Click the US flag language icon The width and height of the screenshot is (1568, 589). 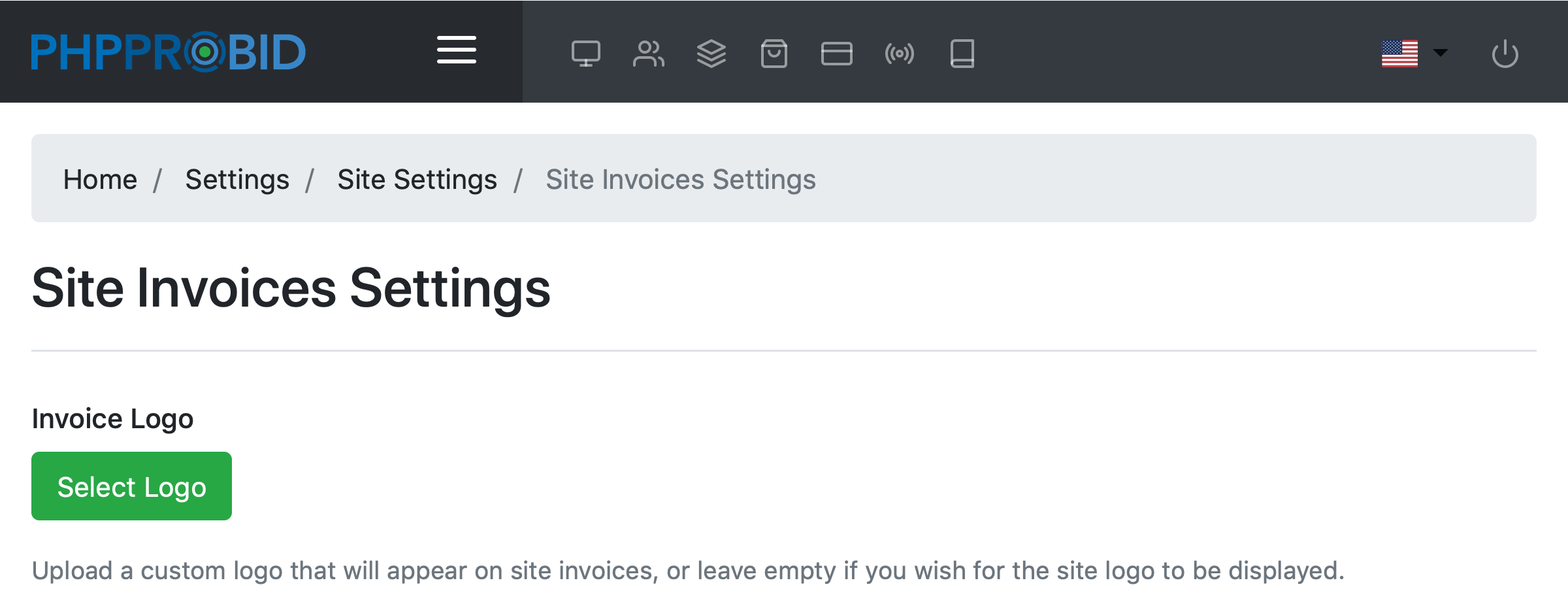point(1399,54)
